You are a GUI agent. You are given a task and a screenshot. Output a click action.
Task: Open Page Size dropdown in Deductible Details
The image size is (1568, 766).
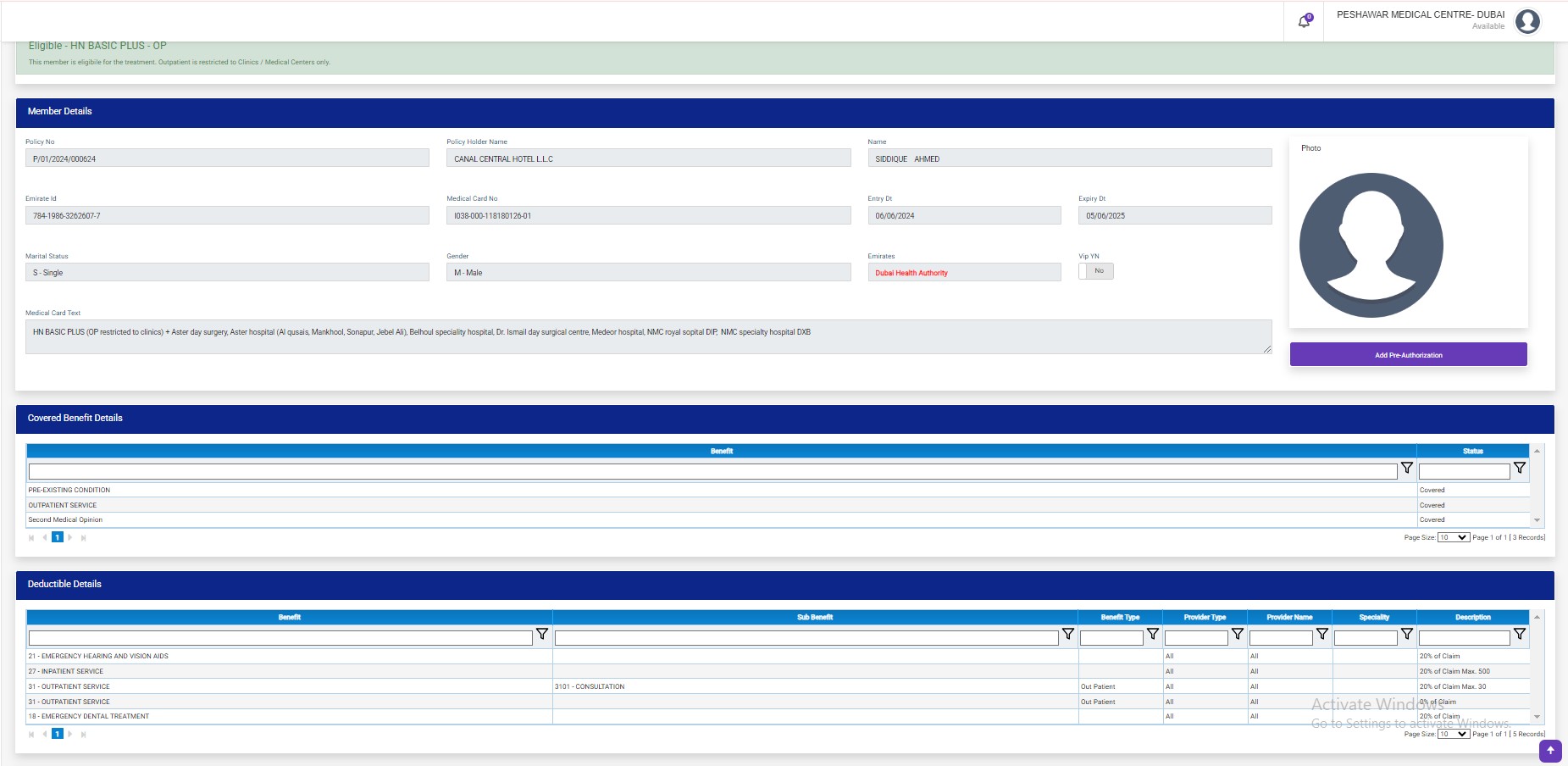[x=1453, y=734]
